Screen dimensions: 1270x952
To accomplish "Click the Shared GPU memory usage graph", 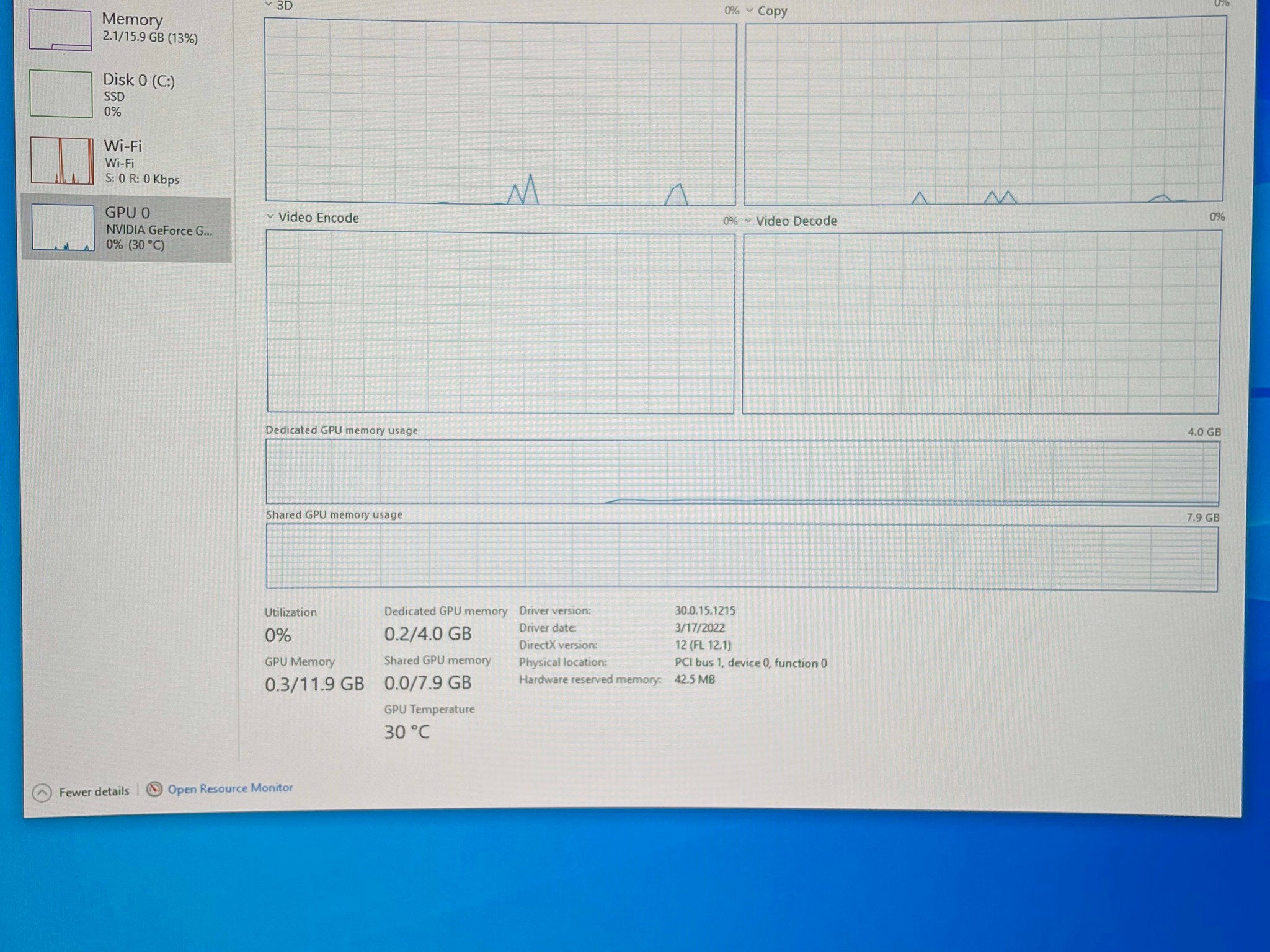I will click(742, 557).
